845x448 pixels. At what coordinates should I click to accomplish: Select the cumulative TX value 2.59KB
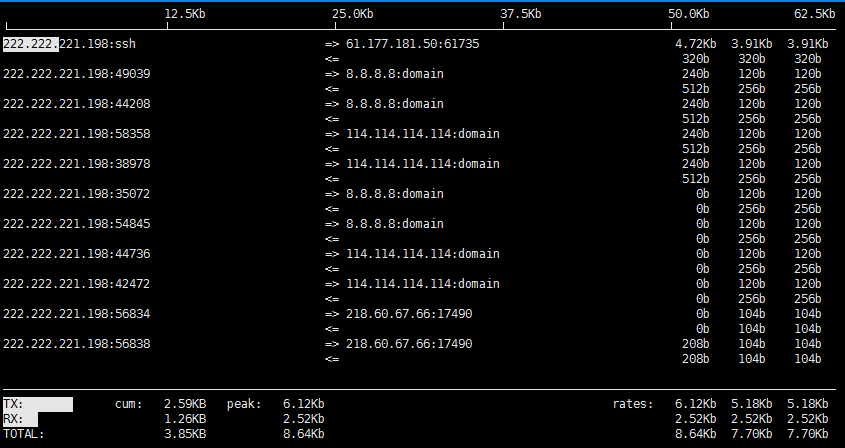[x=185, y=404]
